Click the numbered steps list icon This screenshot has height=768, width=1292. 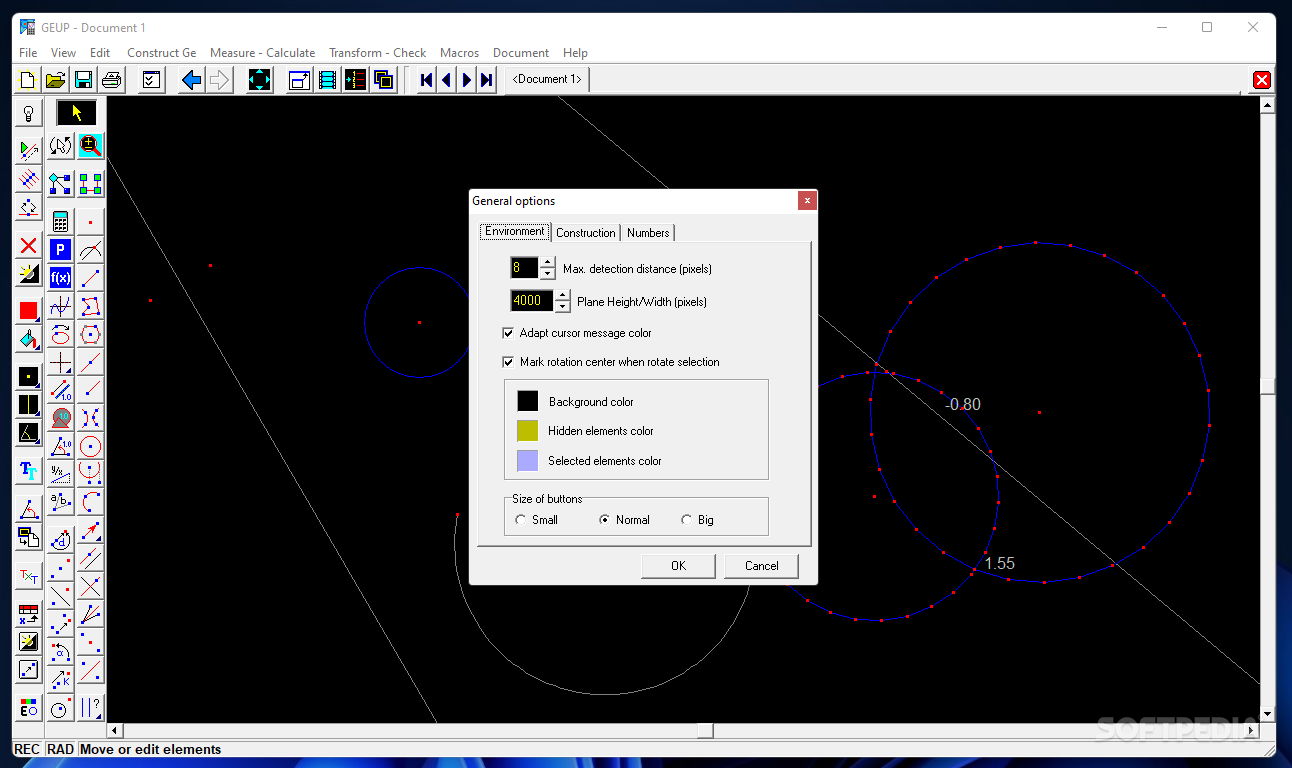(356, 80)
